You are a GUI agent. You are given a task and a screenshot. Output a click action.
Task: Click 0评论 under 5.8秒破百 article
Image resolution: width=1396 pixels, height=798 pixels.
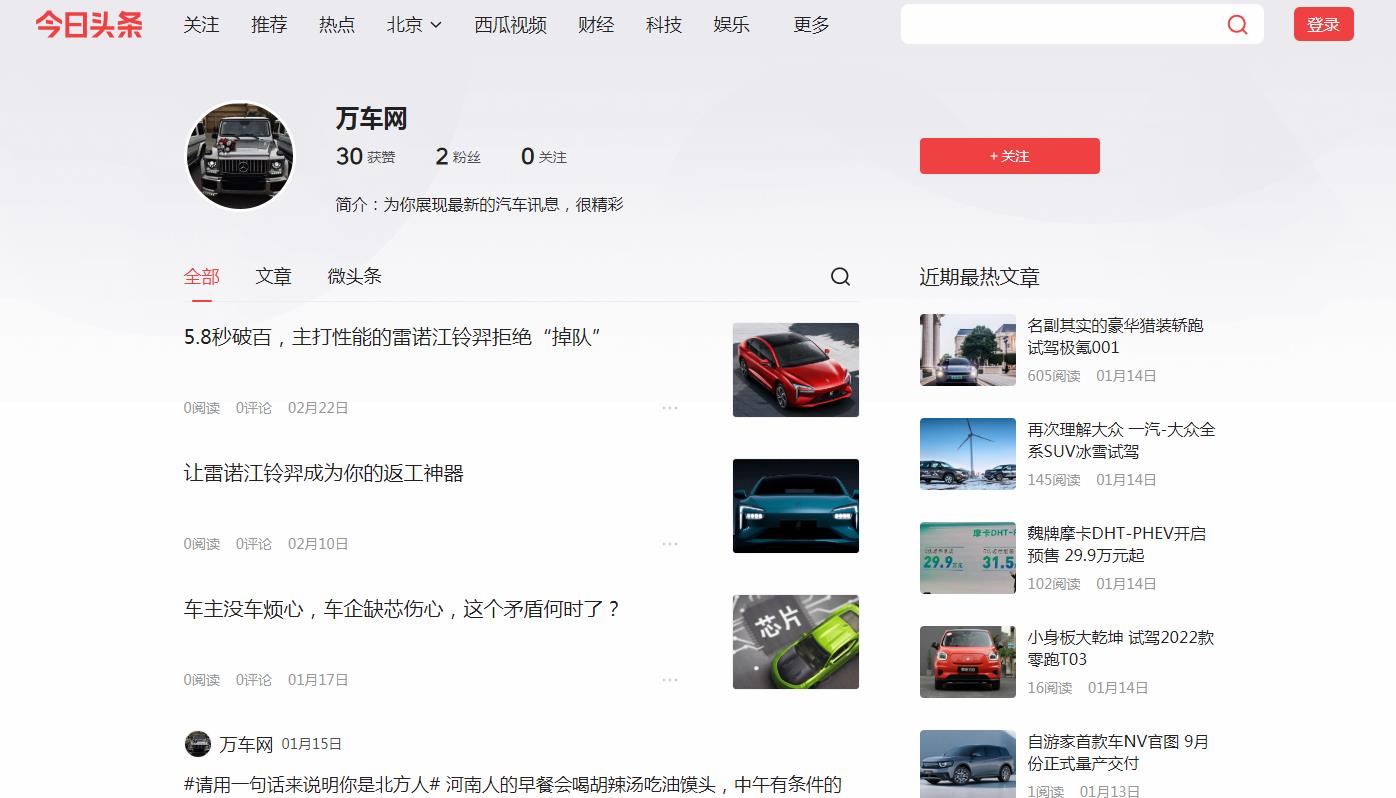tap(254, 408)
